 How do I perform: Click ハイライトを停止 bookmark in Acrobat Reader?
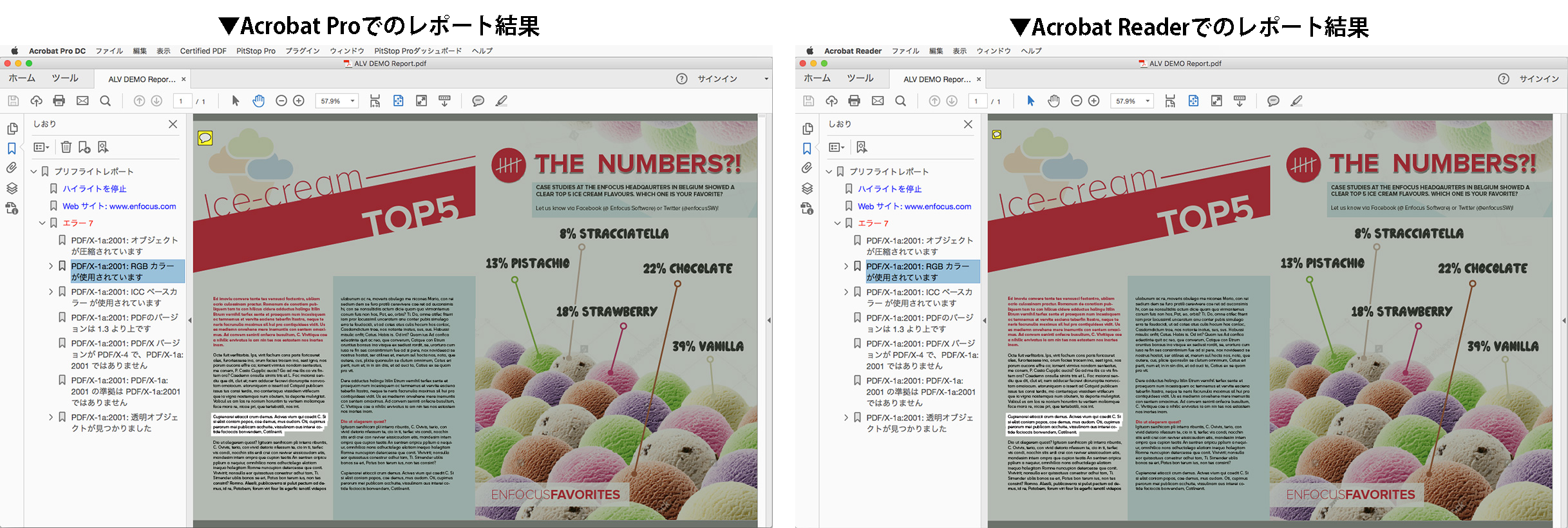(x=890, y=189)
